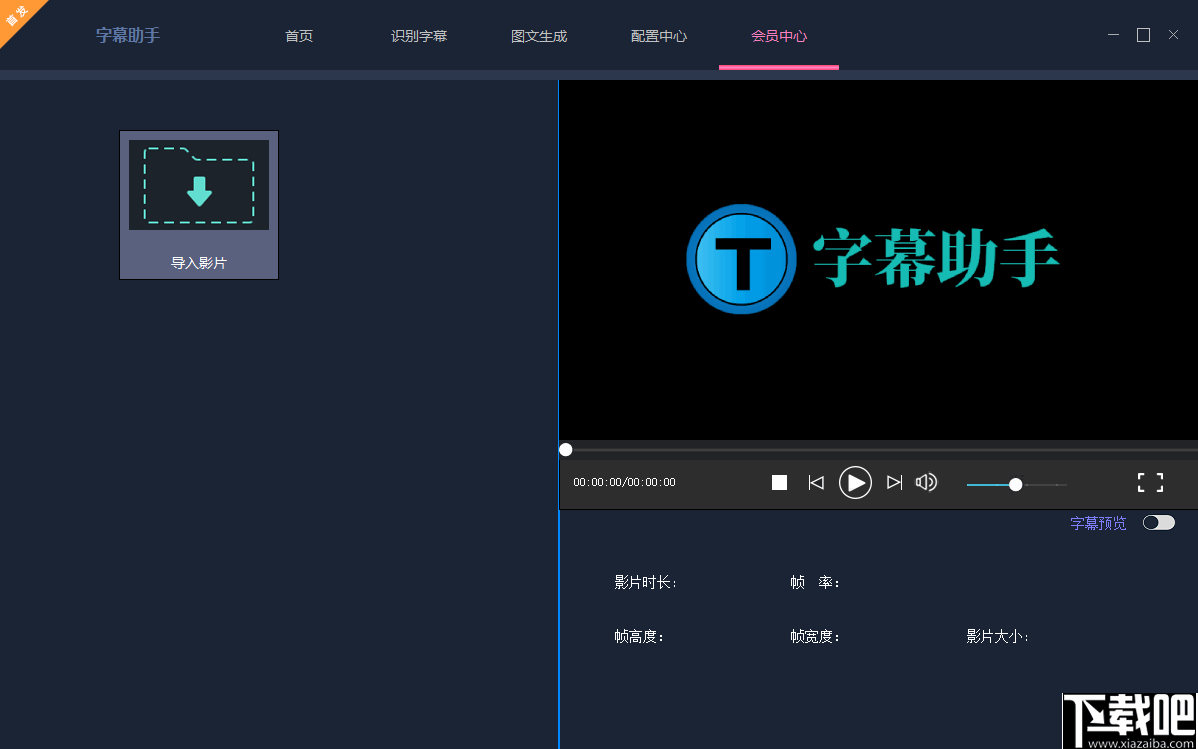Open the 配置中心 settings tab
The image size is (1198, 749).
point(659,34)
